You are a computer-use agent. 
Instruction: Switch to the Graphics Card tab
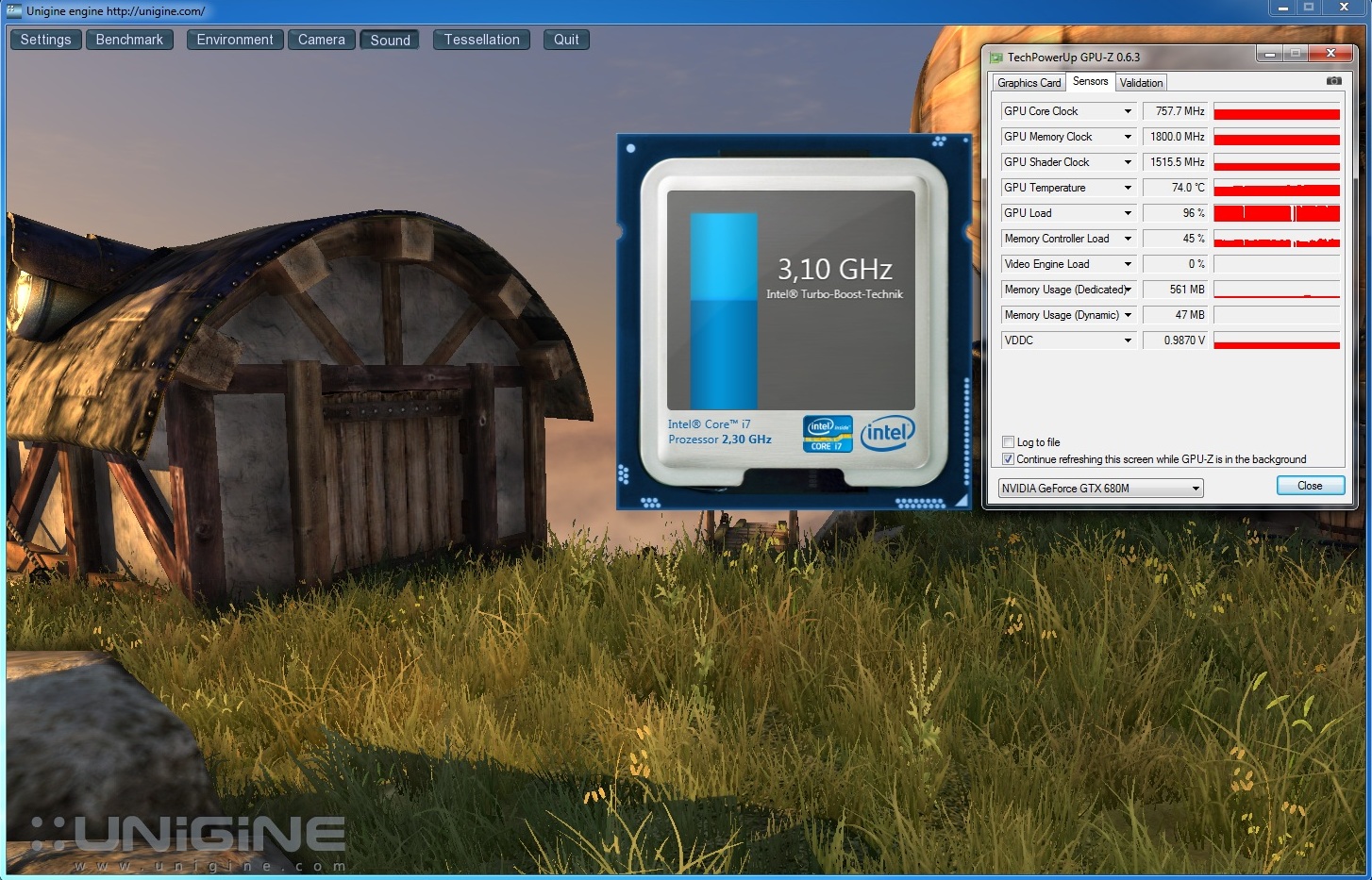(1029, 83)
